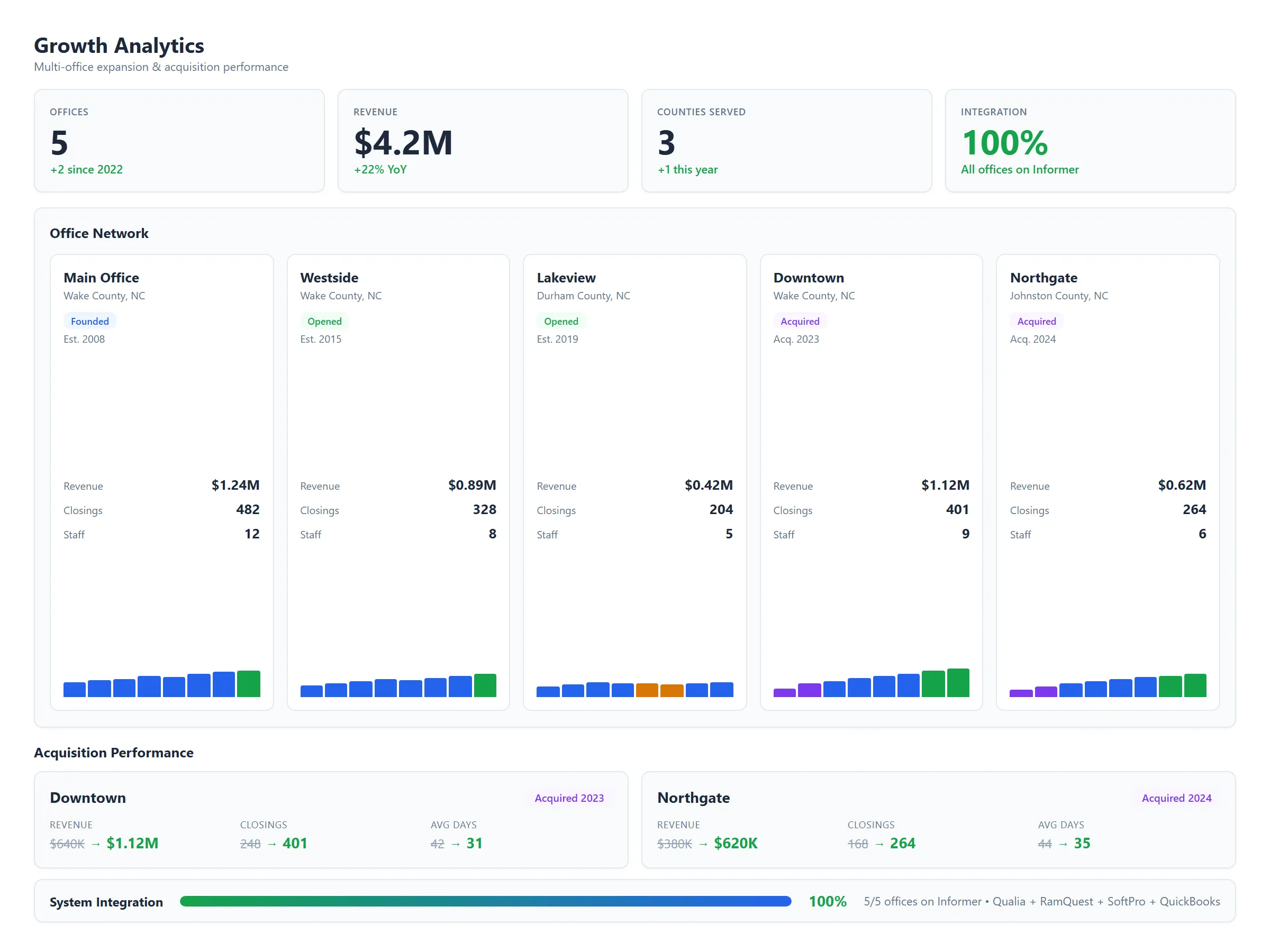Open the Lakeview office card
Screen dimensions: 1270x952
pyautogui.click(x=634, y=482)
